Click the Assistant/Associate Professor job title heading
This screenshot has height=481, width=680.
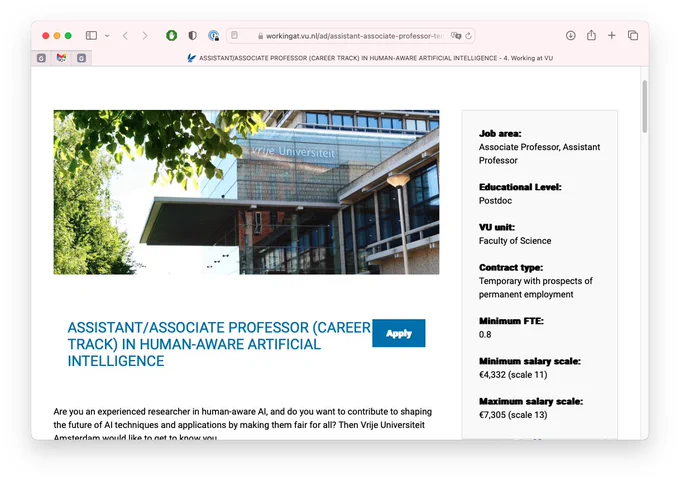[x=219, y=344]
